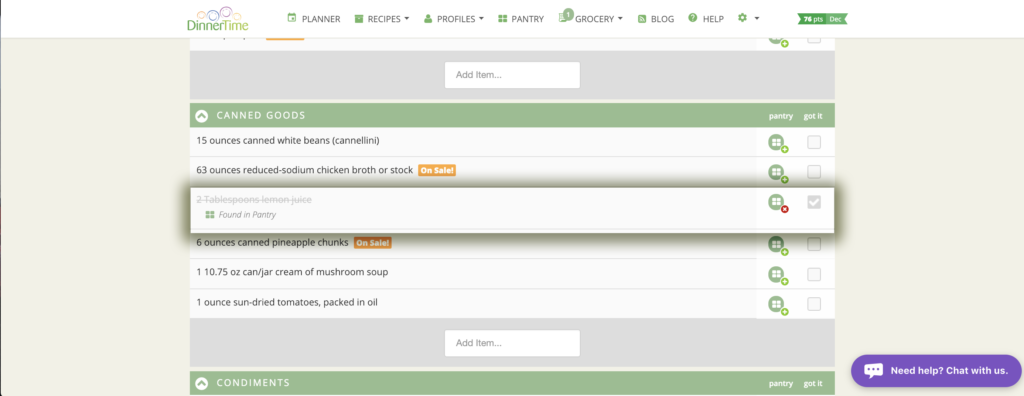Image resolution: width=1024 pixels, height=396 pixels.
Task: Add cream of mushroom soup to pantry
Action: 777,275
